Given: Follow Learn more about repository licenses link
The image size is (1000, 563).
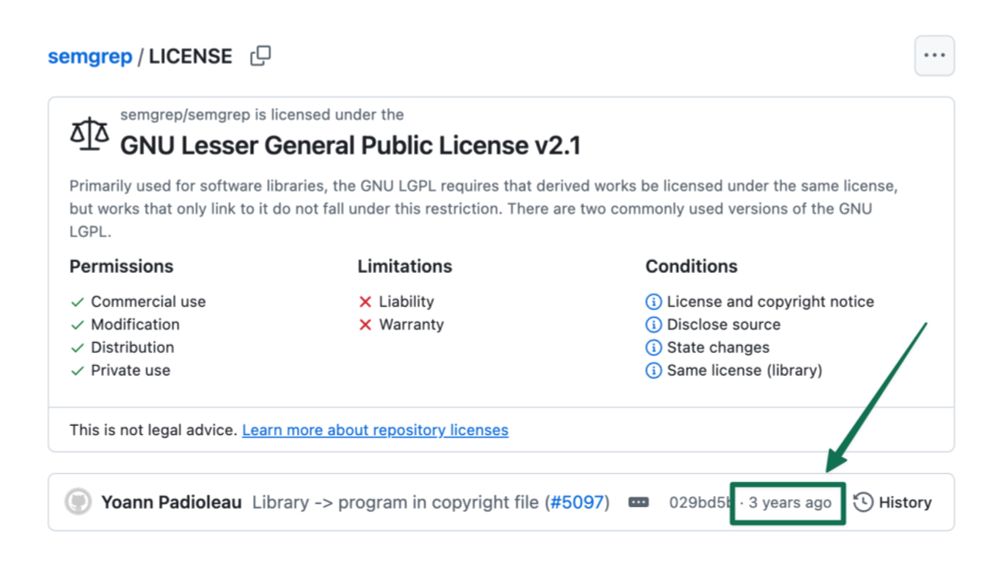Looking at the screenshot, I should point(375,430).
